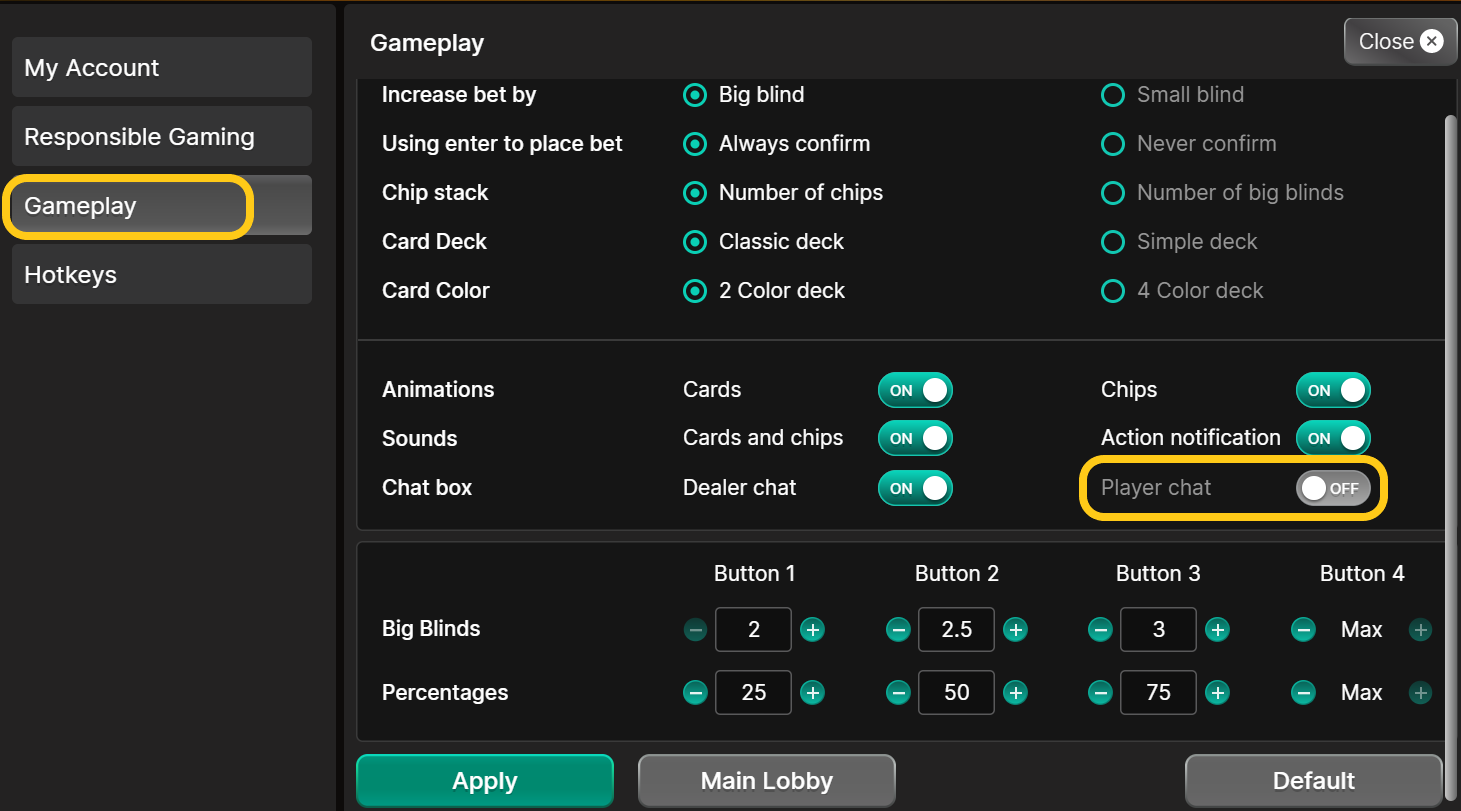Choose the Simple deck card style
This screenshot has height=811, width=1461.
pyautogui.click(x=1113, y=242)
